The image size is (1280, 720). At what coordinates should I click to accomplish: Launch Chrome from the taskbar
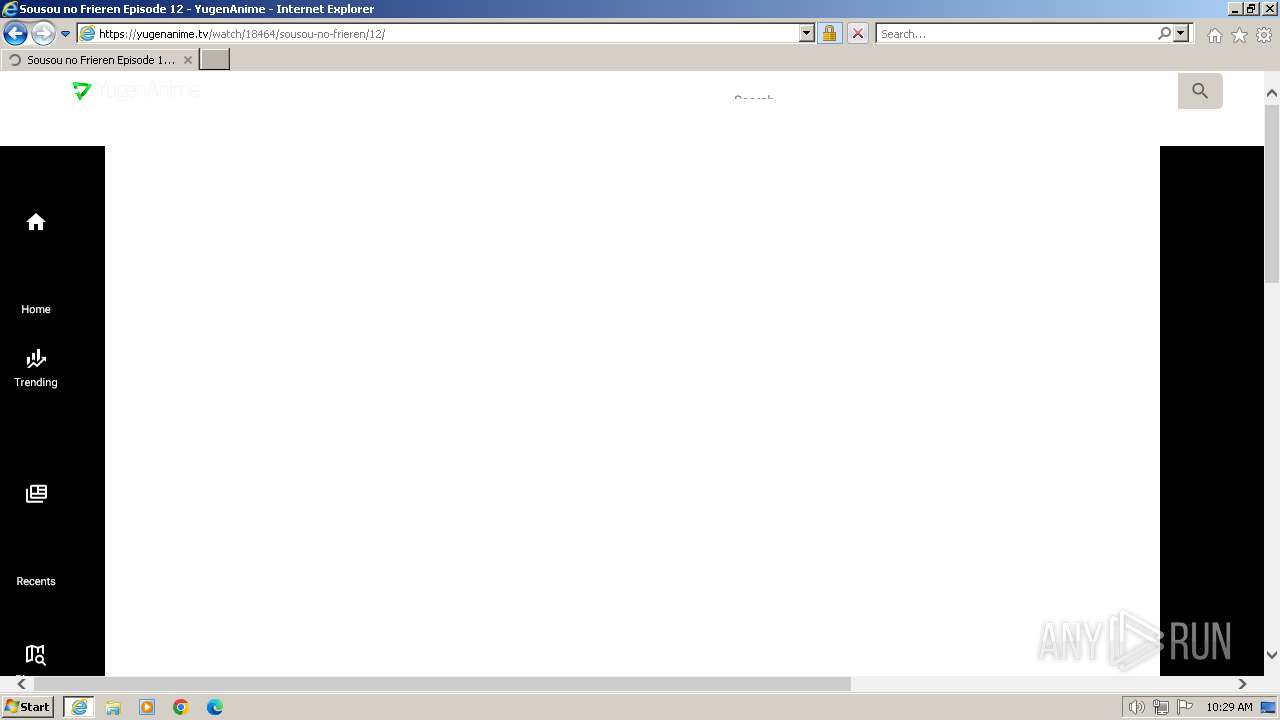[181, 707]
